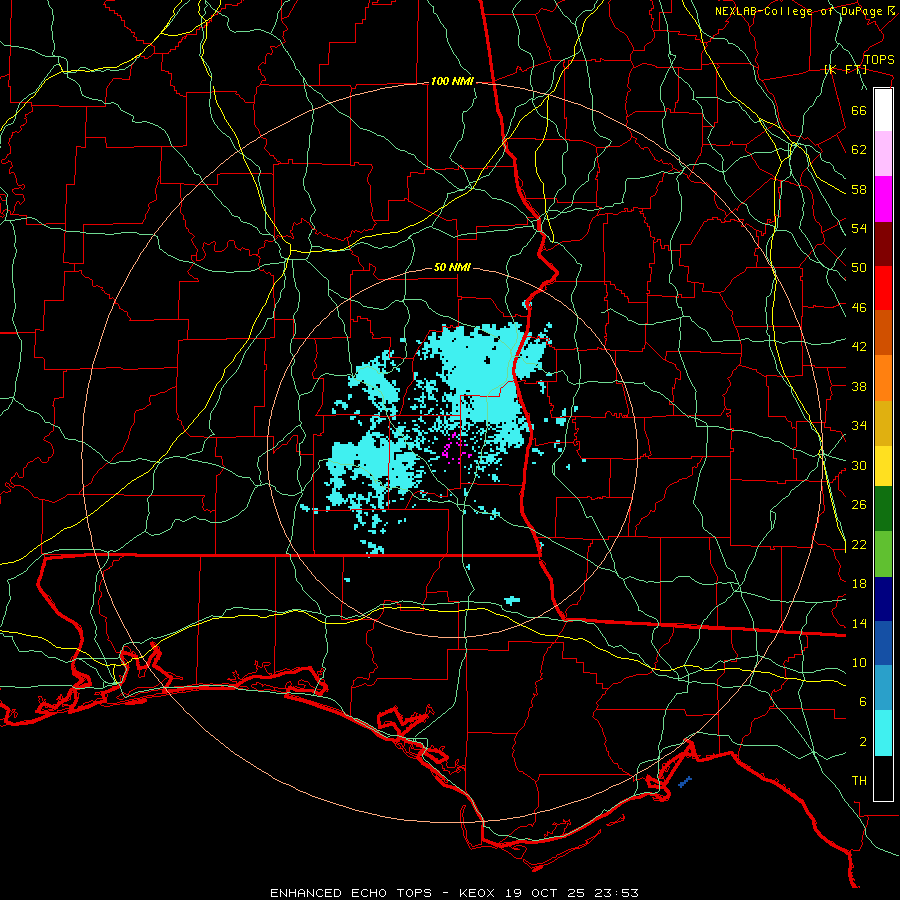Click the light blue legend swatch
This screenshot has width=900, height=900.
pos(883,688)
